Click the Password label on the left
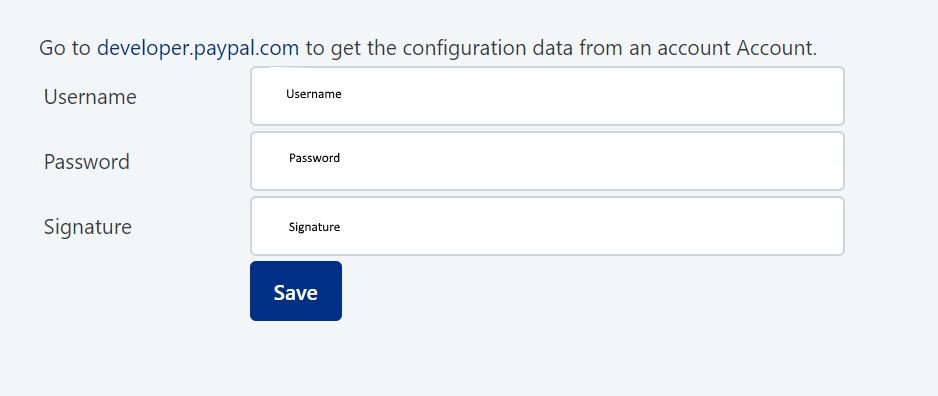 coord(87,162)
